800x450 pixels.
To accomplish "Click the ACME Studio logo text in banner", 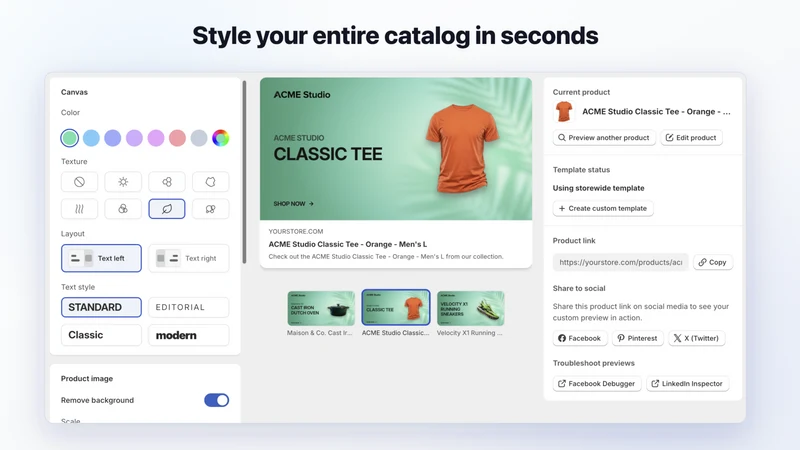I will [x=302, y=94].
